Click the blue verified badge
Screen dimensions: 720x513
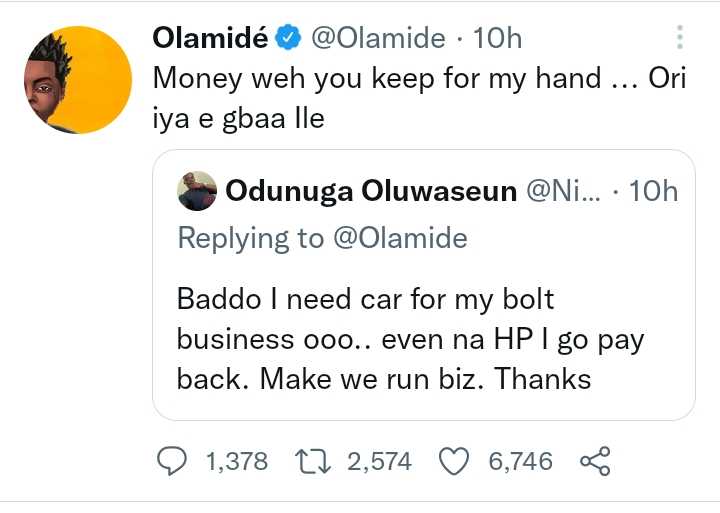pos(288,38)
